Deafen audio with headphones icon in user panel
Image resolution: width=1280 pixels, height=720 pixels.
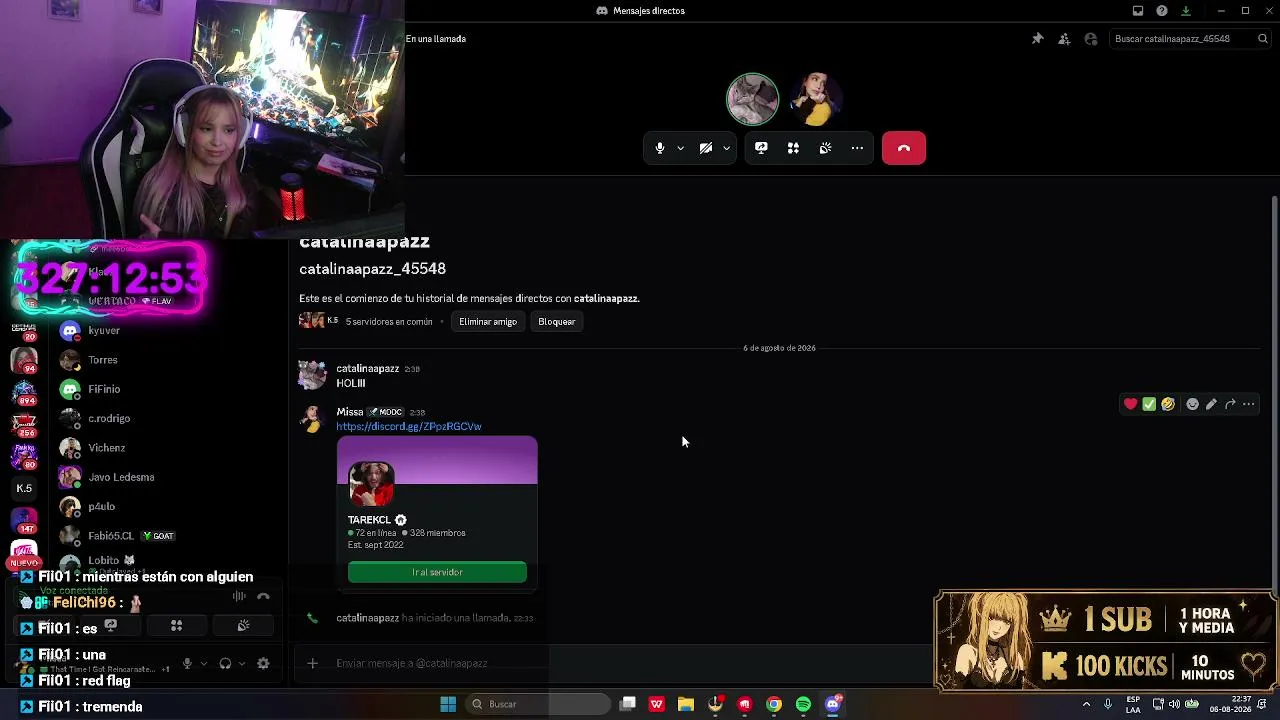click(x=225, y=663)
